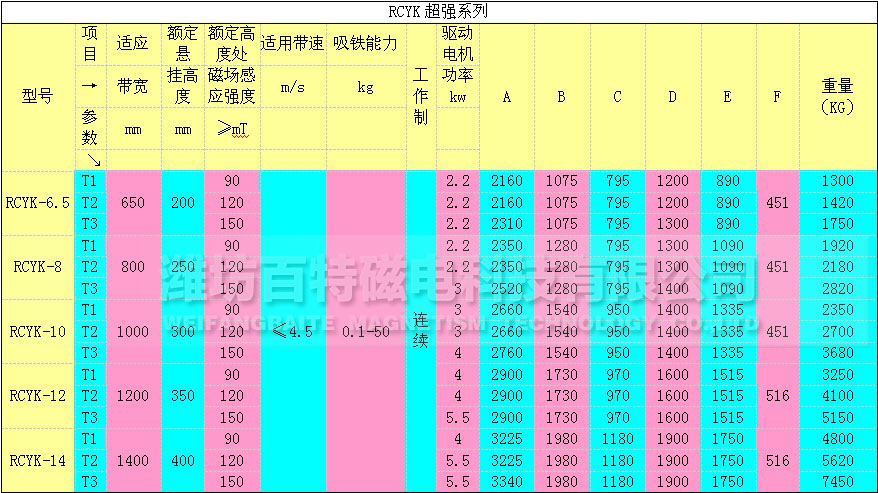Click the weight value 7450
The height and width of the screenshot is (493, 878).
click(x=836, y=482)
